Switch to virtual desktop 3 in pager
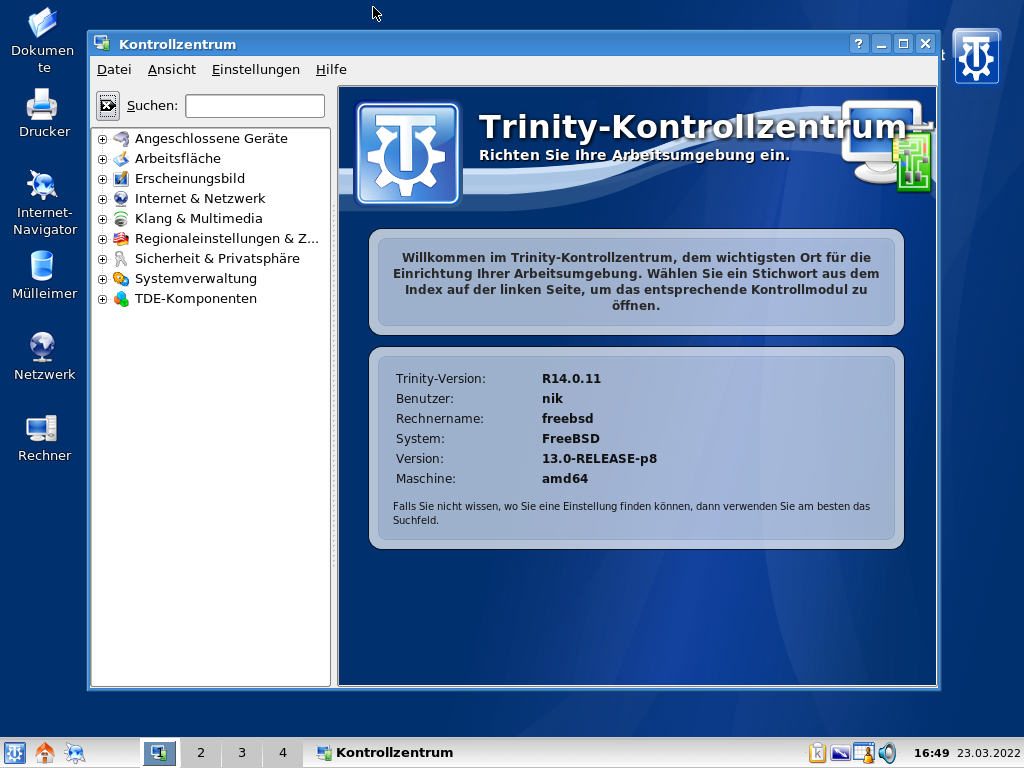The width and height of the screenshot is (1024, 768). pos(242,753)
